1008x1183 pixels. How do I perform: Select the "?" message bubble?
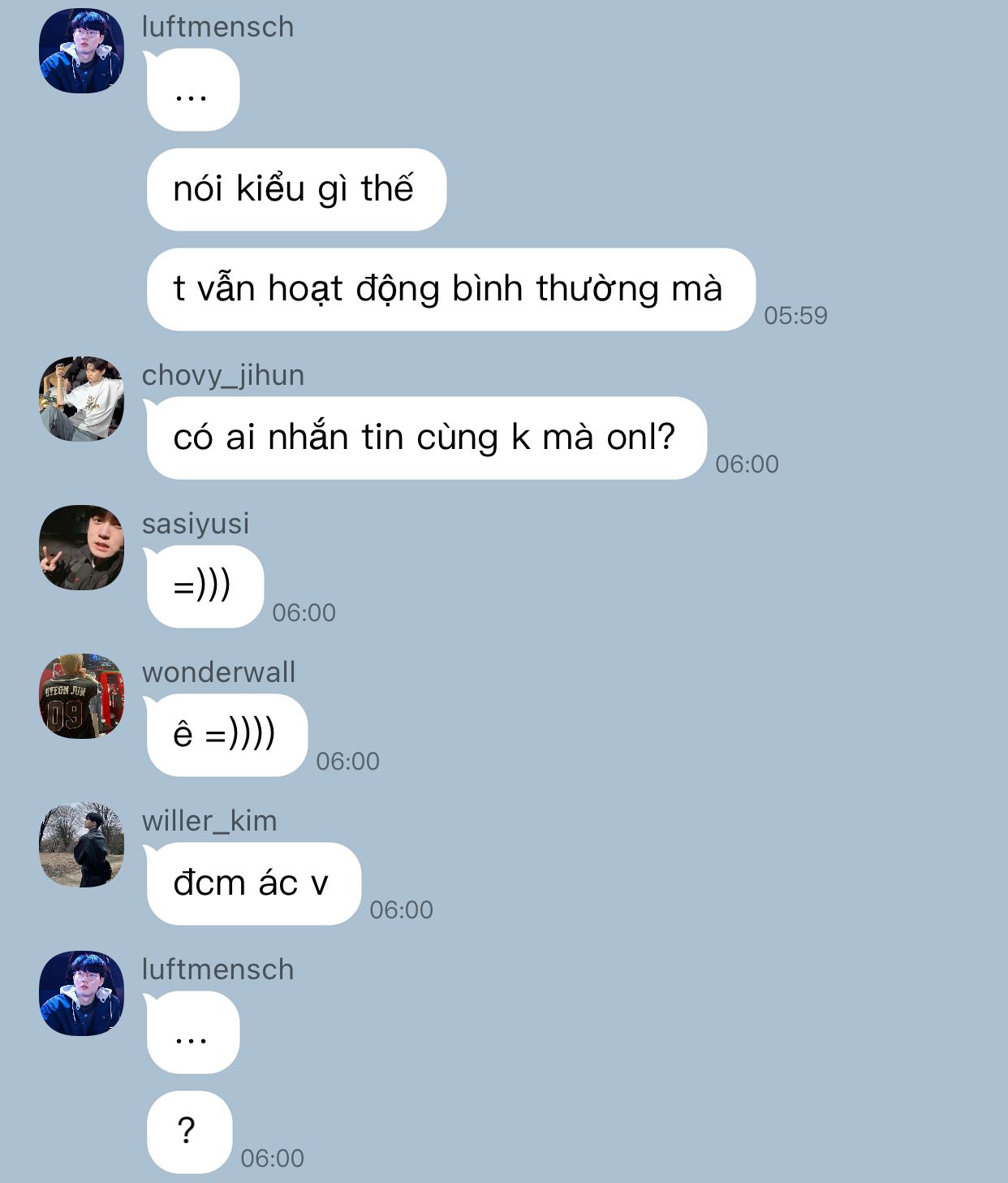189,1132
